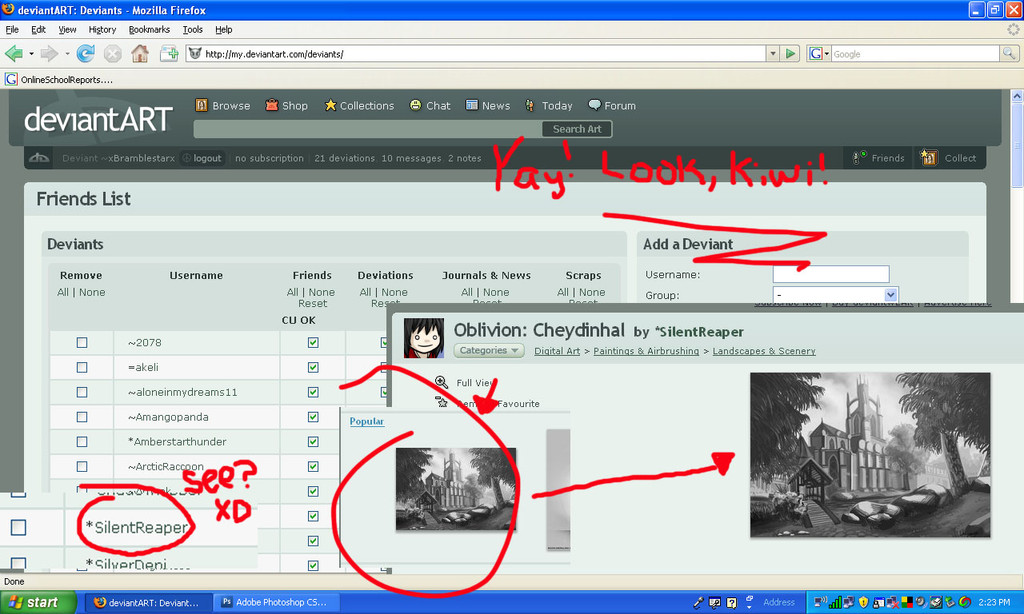1024x614 pixels.
Task: Click the Friends icon in the user bar
Action: (859, 157)
